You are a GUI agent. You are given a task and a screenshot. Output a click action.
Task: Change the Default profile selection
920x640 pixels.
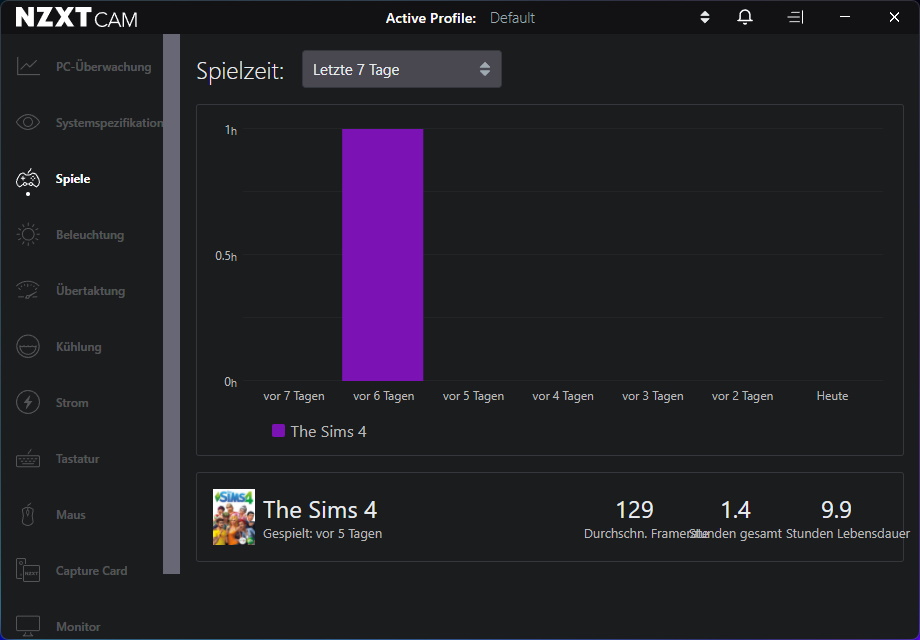click(x=512, y=17)
